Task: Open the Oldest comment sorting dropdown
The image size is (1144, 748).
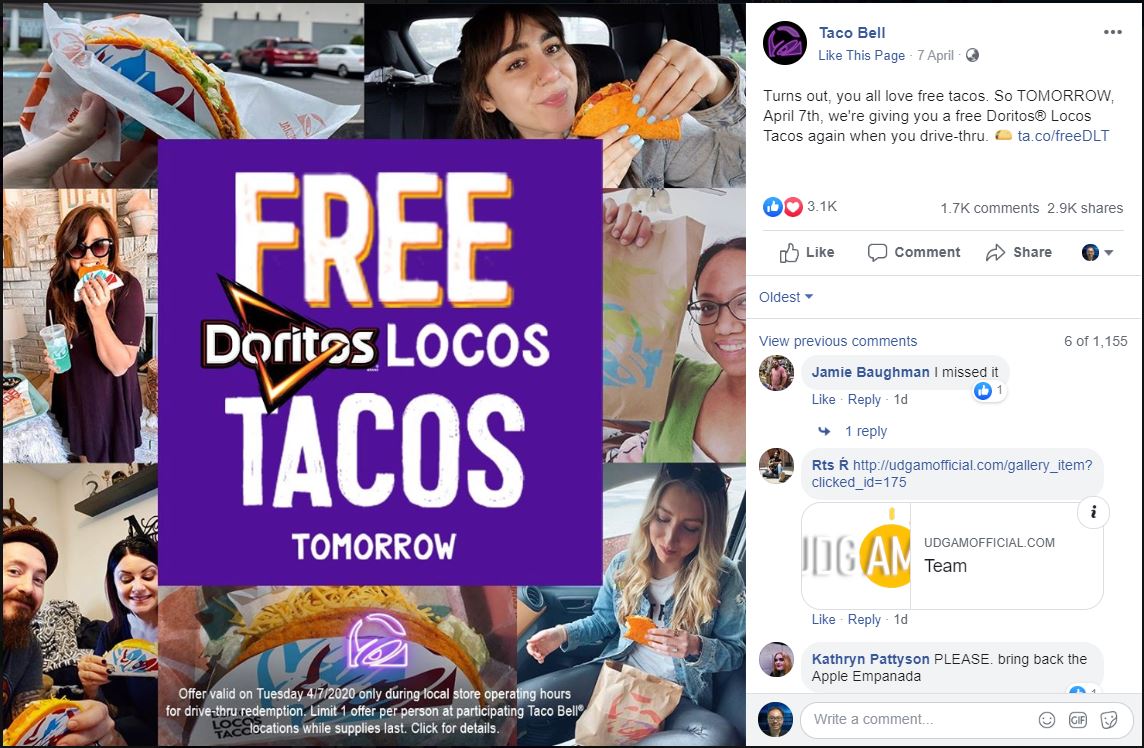Action: [x=786, y=297]
